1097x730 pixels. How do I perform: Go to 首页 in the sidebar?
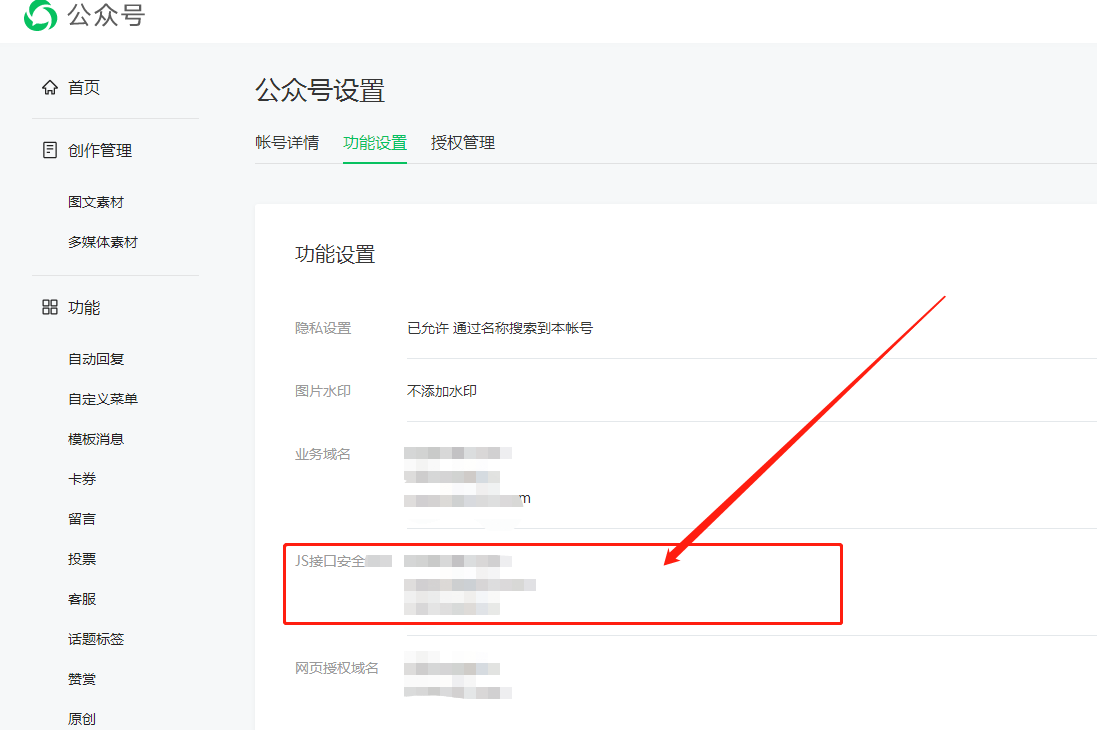click(x=84, y=88)
